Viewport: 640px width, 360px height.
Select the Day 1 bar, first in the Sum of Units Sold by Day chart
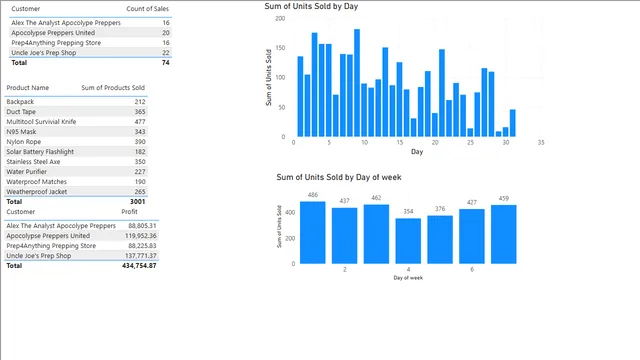pos(300,96)
